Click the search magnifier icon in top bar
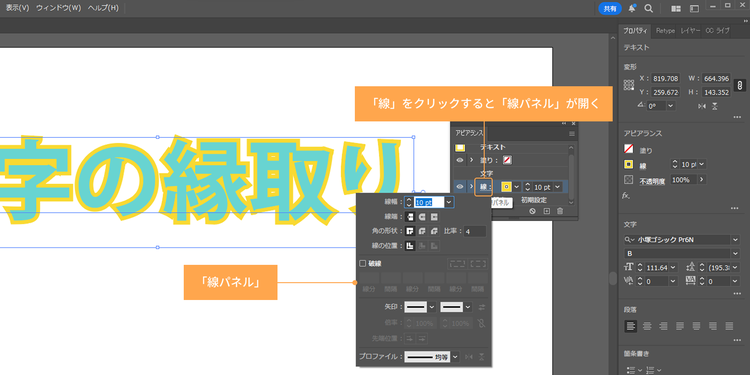Viewport: 750px width, 375px height. point(648,8)
